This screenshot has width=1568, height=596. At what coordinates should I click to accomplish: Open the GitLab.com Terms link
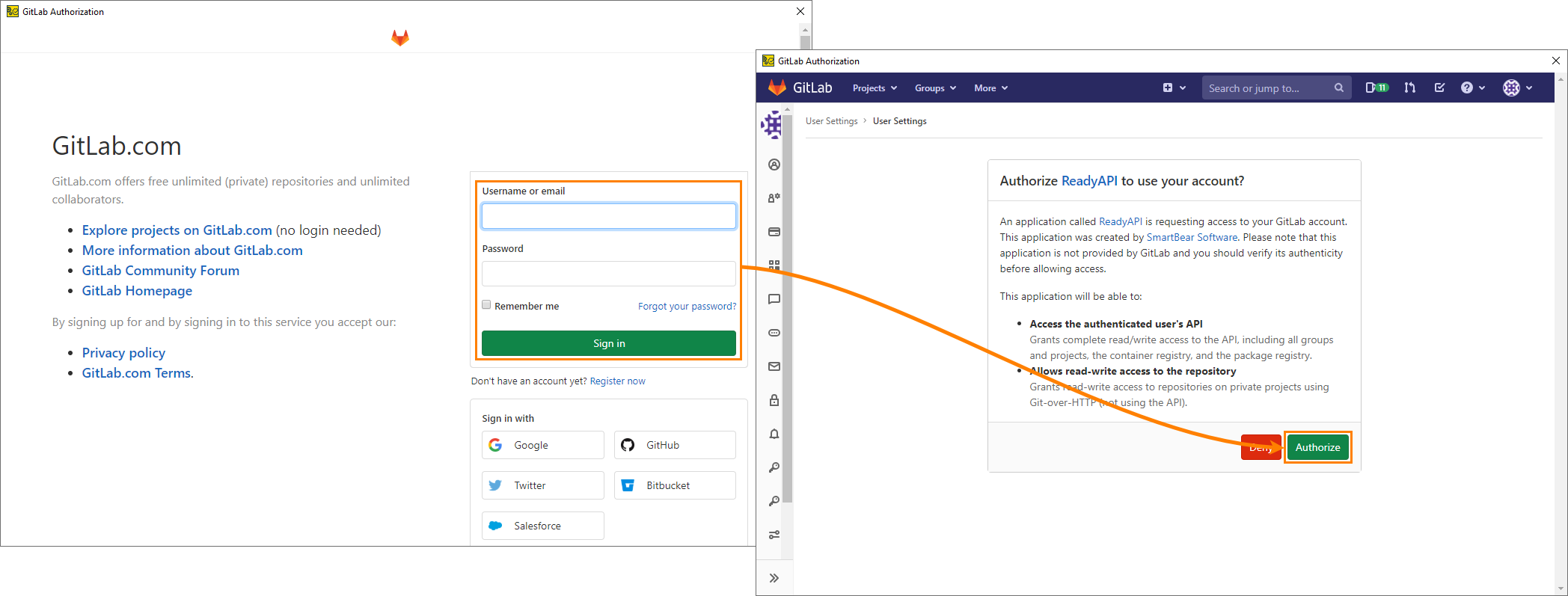(x=136, y=373)
